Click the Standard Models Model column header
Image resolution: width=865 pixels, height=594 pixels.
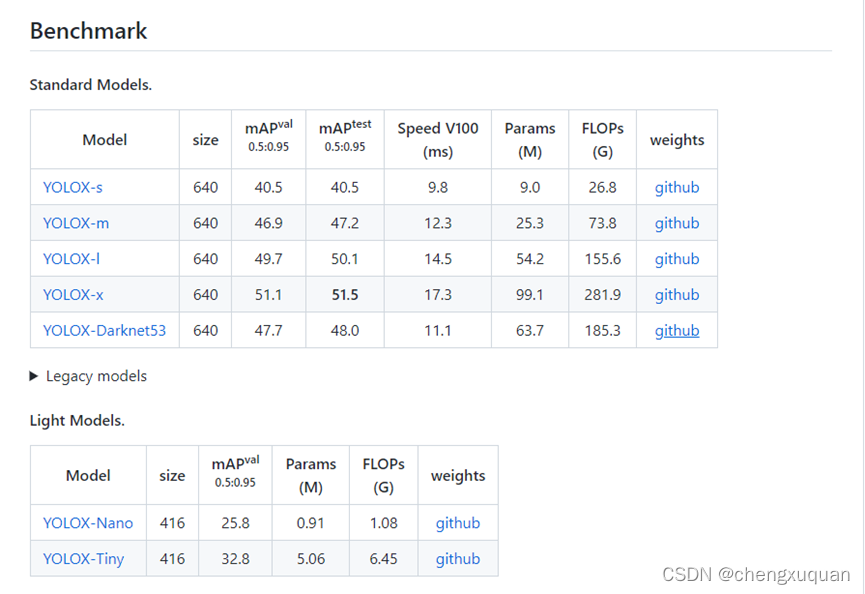(x=105, y=140)
